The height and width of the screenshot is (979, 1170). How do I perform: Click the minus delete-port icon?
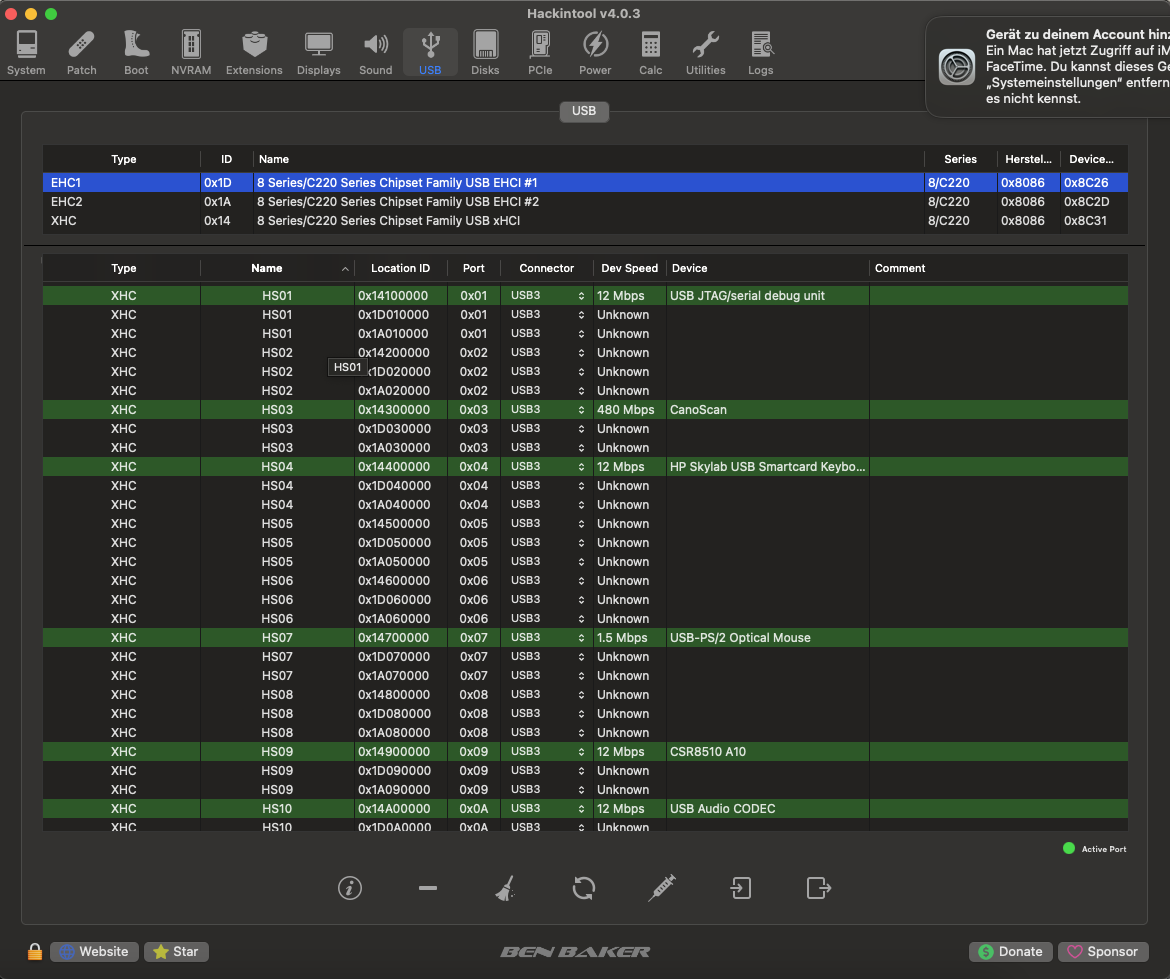coord(428,888)
